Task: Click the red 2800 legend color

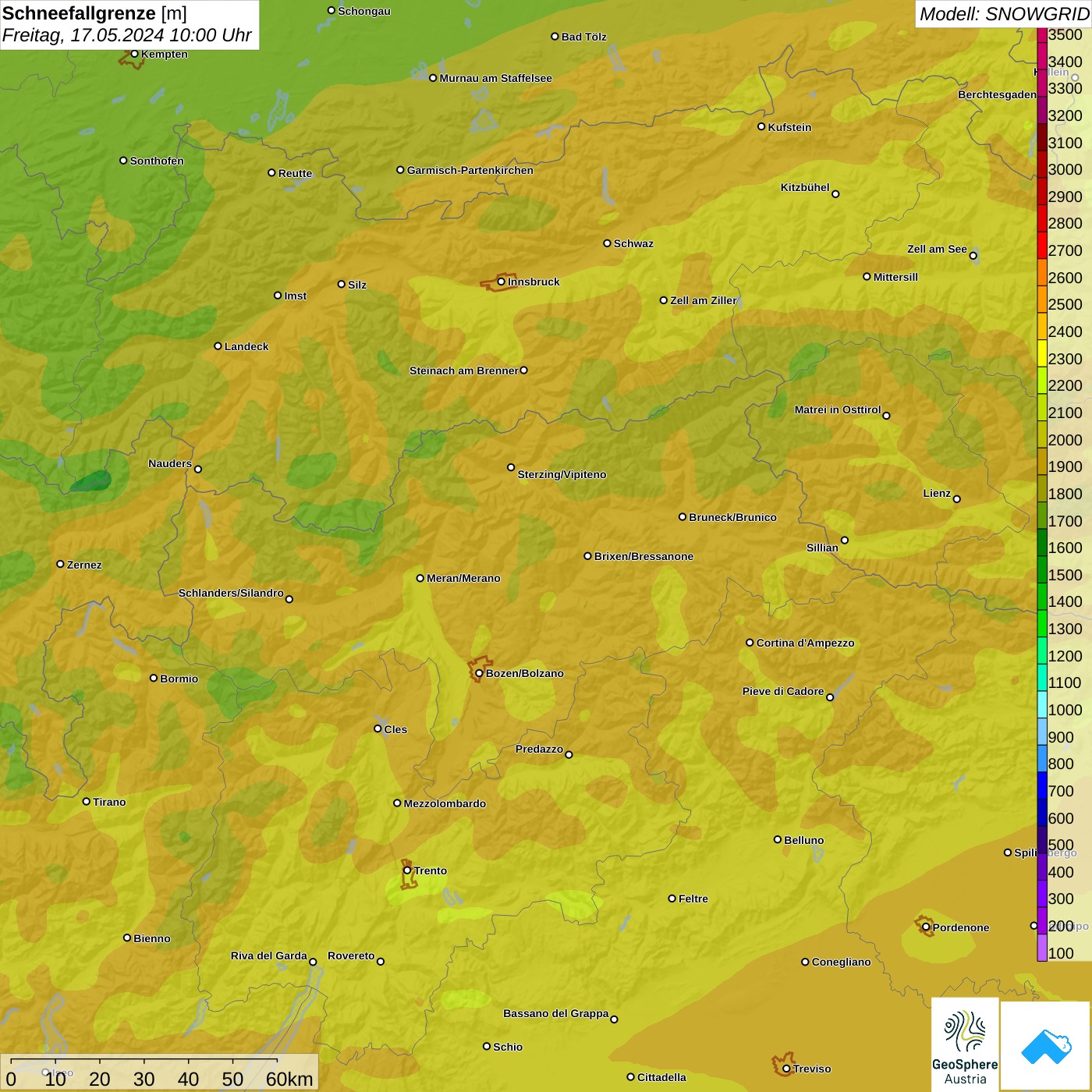Action: click(1042, 218)
